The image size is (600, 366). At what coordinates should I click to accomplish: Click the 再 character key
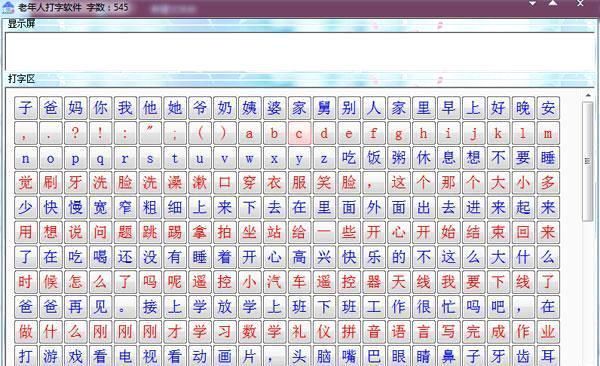click(75, 307)
